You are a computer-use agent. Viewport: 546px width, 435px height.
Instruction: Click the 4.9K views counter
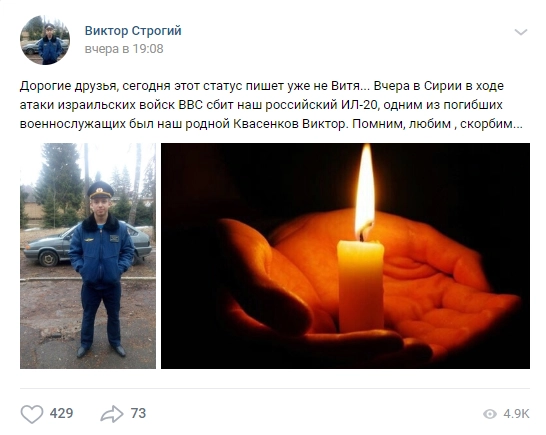point(516,414)
